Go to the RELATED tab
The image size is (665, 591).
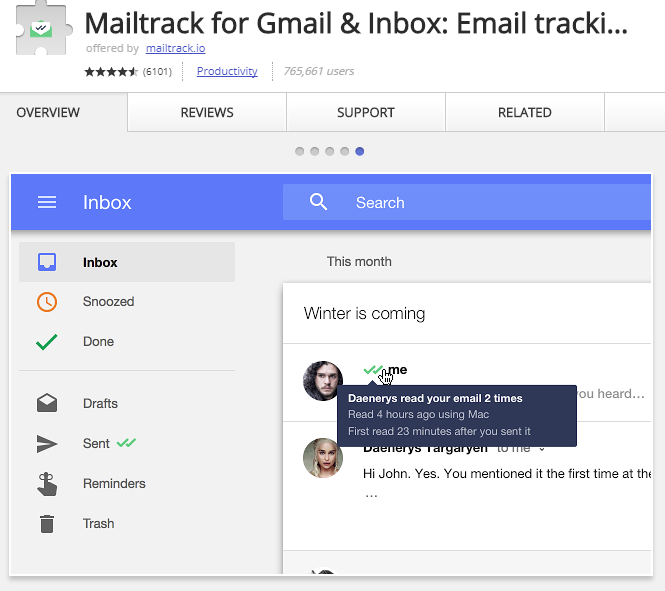525,112
